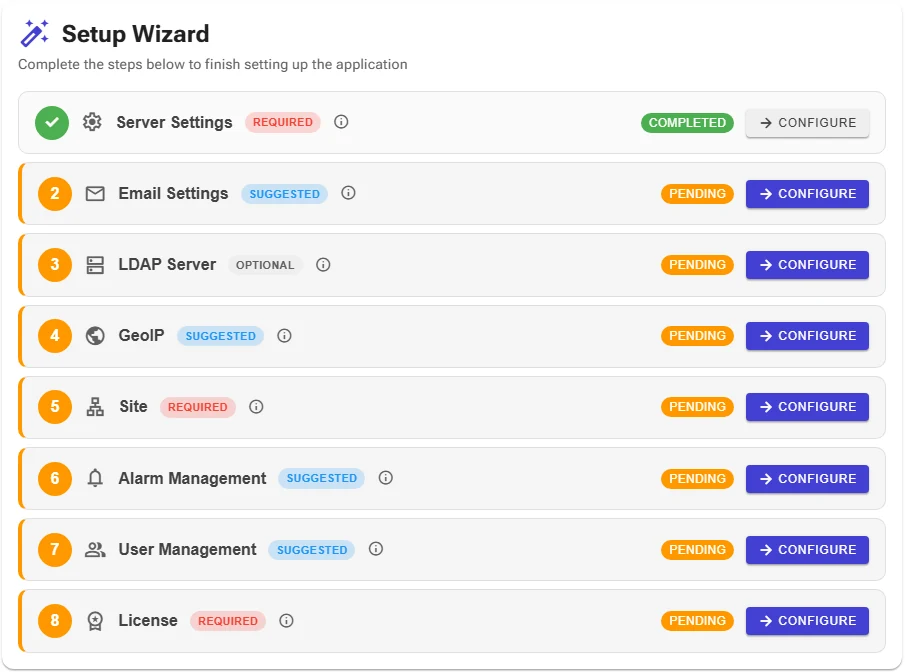905x672 pixels.
Task: Click the PENDING badge for Email Settings
Action: coord(697,193)
